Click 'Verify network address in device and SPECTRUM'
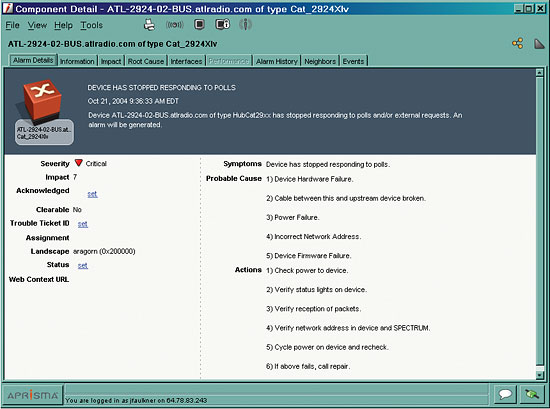 (348, 328)
